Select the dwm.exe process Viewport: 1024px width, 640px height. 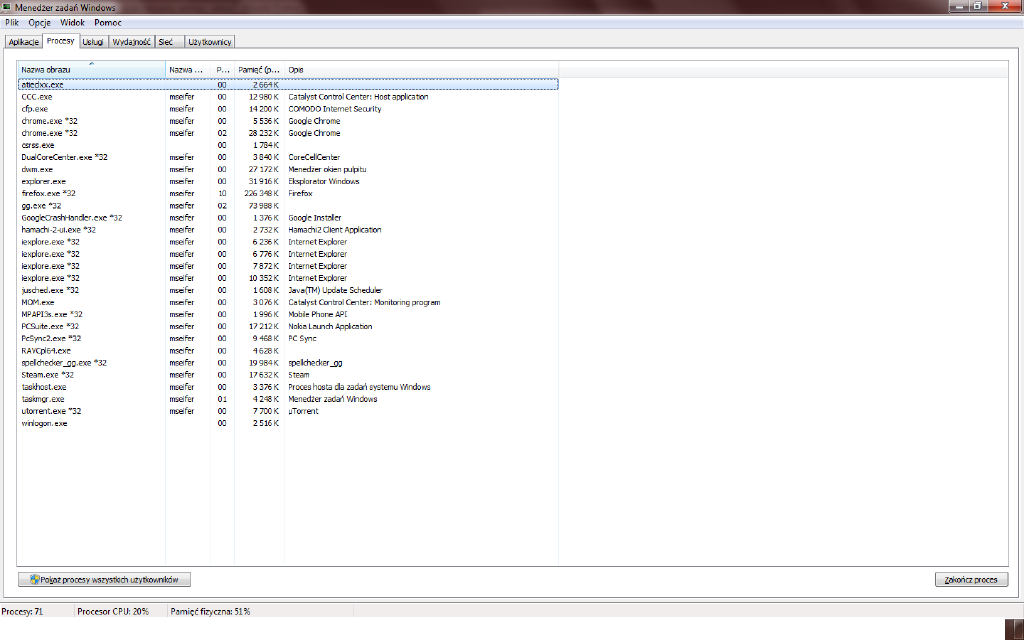[288, 169]
